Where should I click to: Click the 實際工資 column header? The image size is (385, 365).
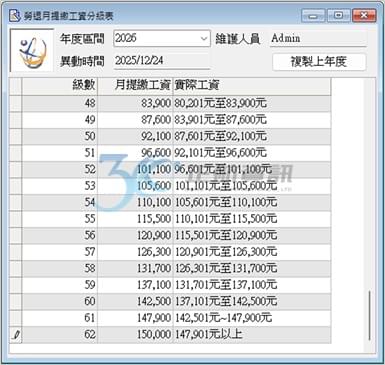252,86
